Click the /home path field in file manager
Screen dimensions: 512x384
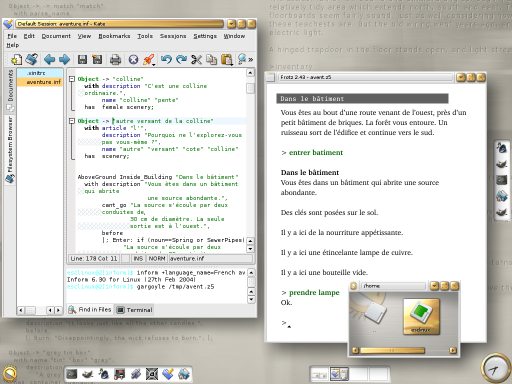point(393,286)
